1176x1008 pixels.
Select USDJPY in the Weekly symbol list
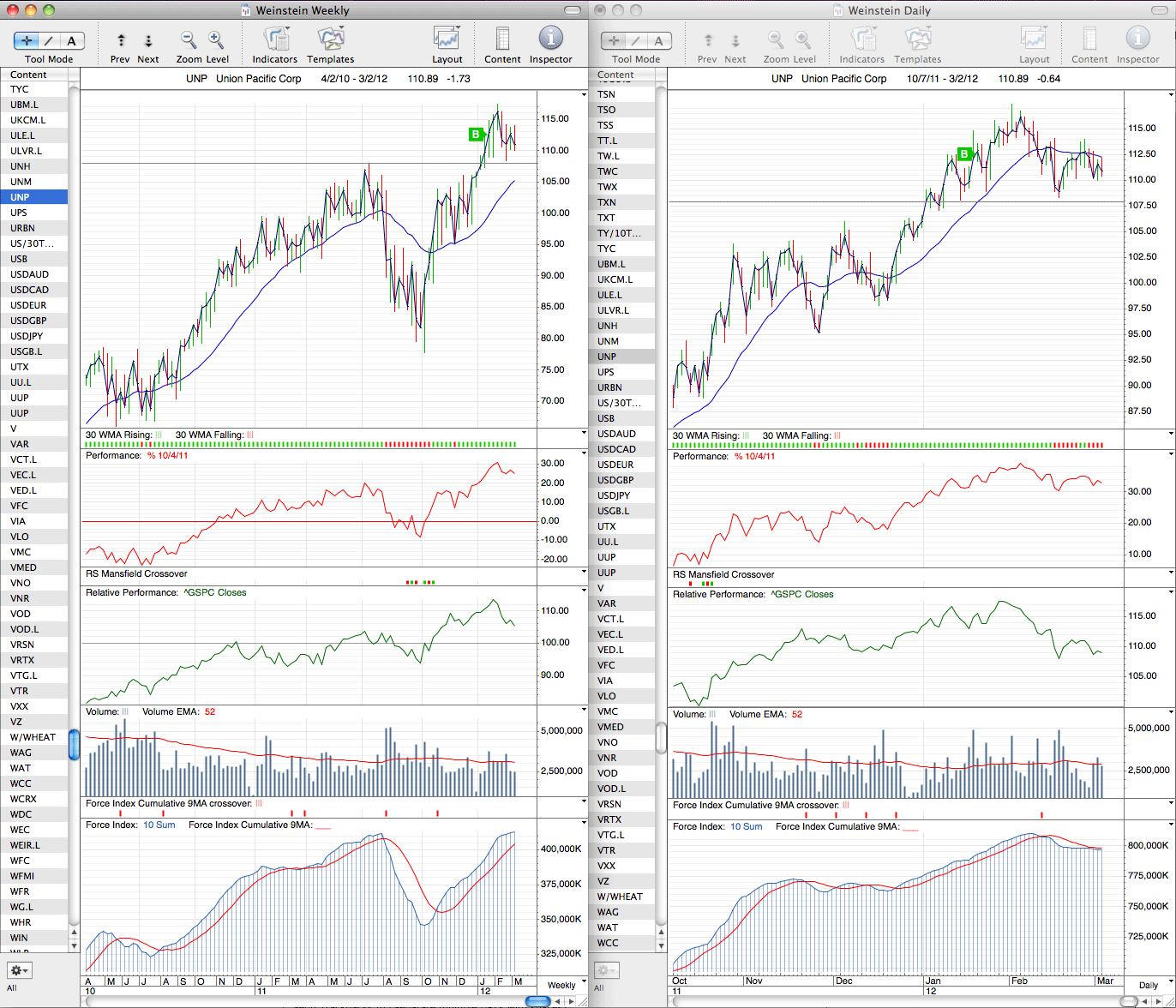[34, 336]
